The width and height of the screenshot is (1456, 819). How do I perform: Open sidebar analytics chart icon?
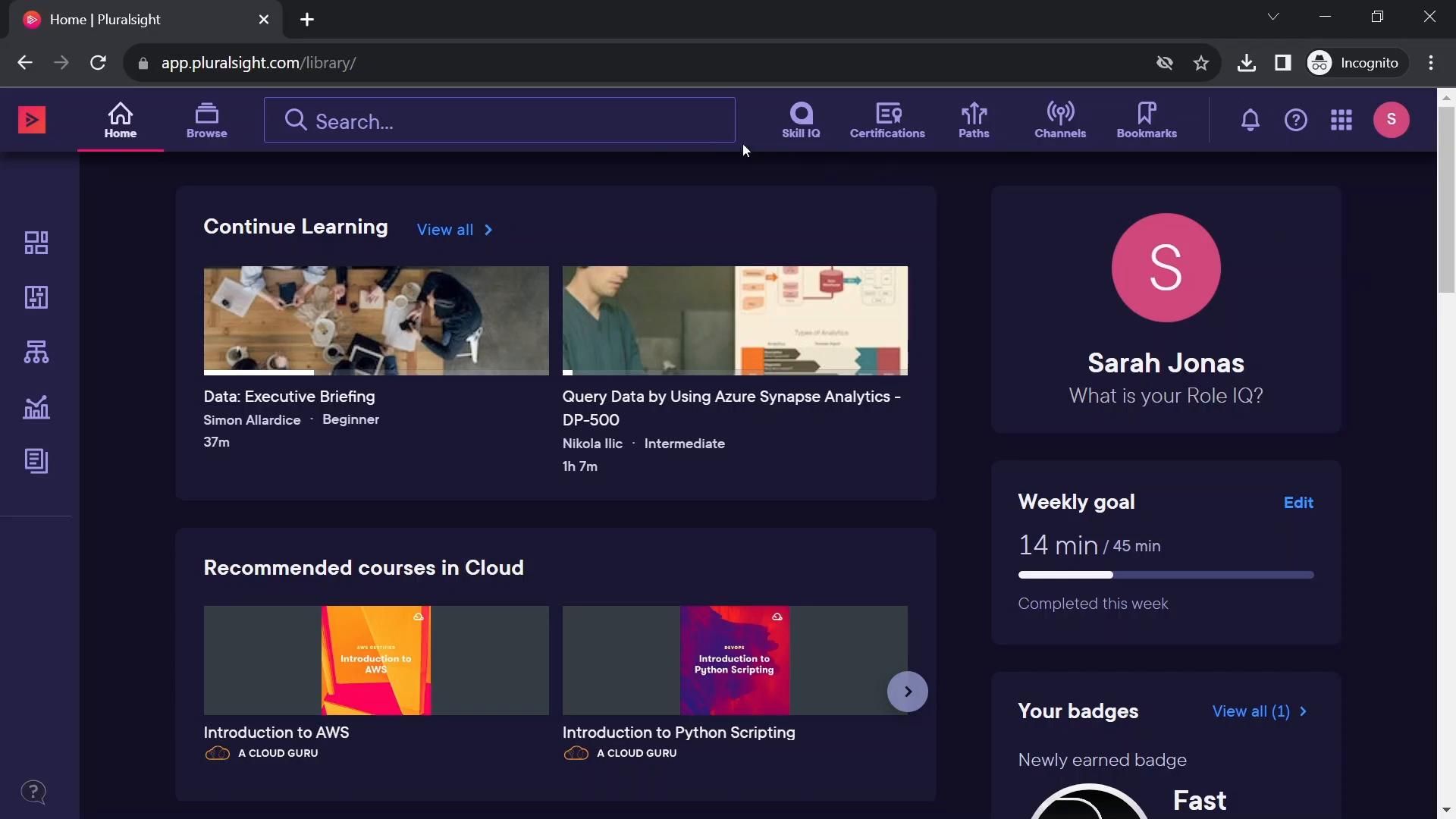point(36,407)
